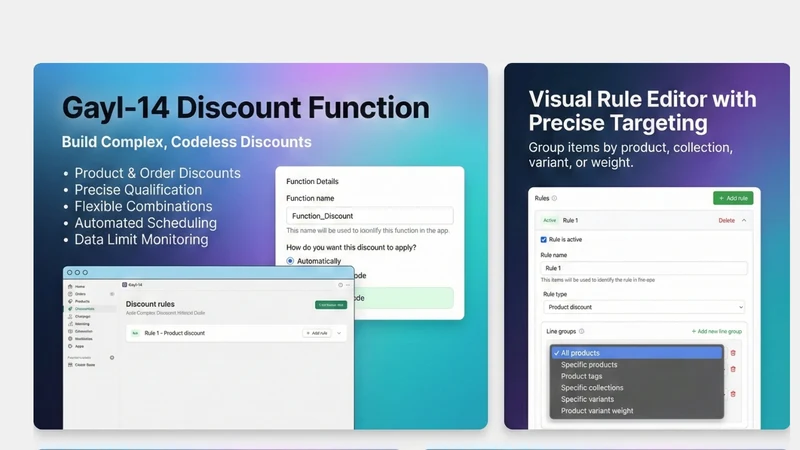This screenshot has height=450, width=800.
Task: Enable the Rule is active checkbox
Action: (543, 239)
